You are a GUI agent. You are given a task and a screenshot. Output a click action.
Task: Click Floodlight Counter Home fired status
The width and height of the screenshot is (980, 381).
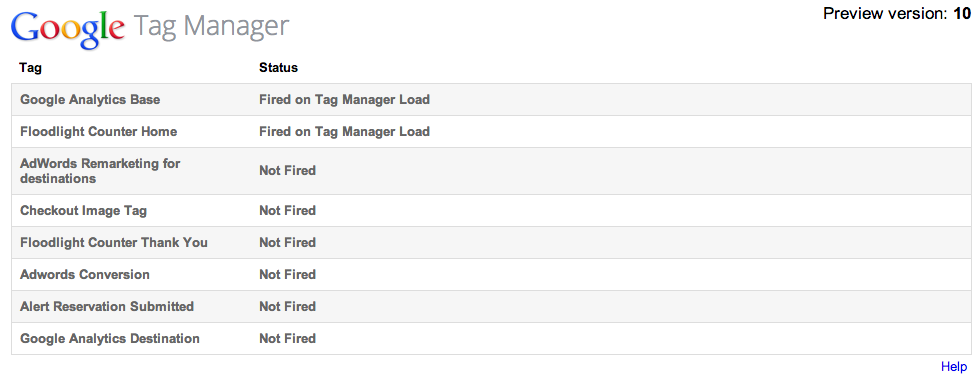[344, 132]
